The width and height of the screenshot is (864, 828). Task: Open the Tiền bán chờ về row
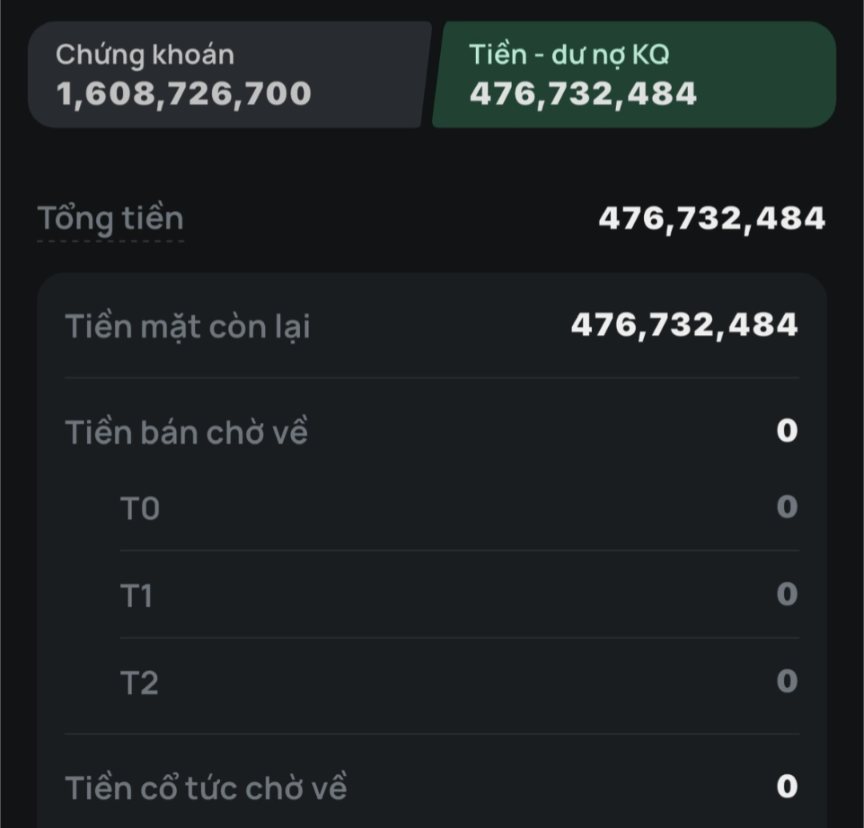(431, 432)
